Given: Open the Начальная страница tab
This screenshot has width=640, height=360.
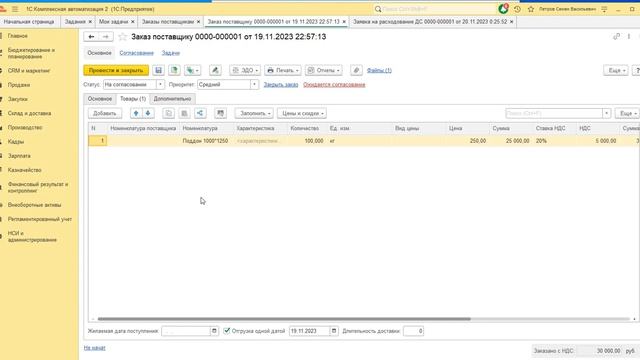Looking at the screenshot, I should [29, 22].
